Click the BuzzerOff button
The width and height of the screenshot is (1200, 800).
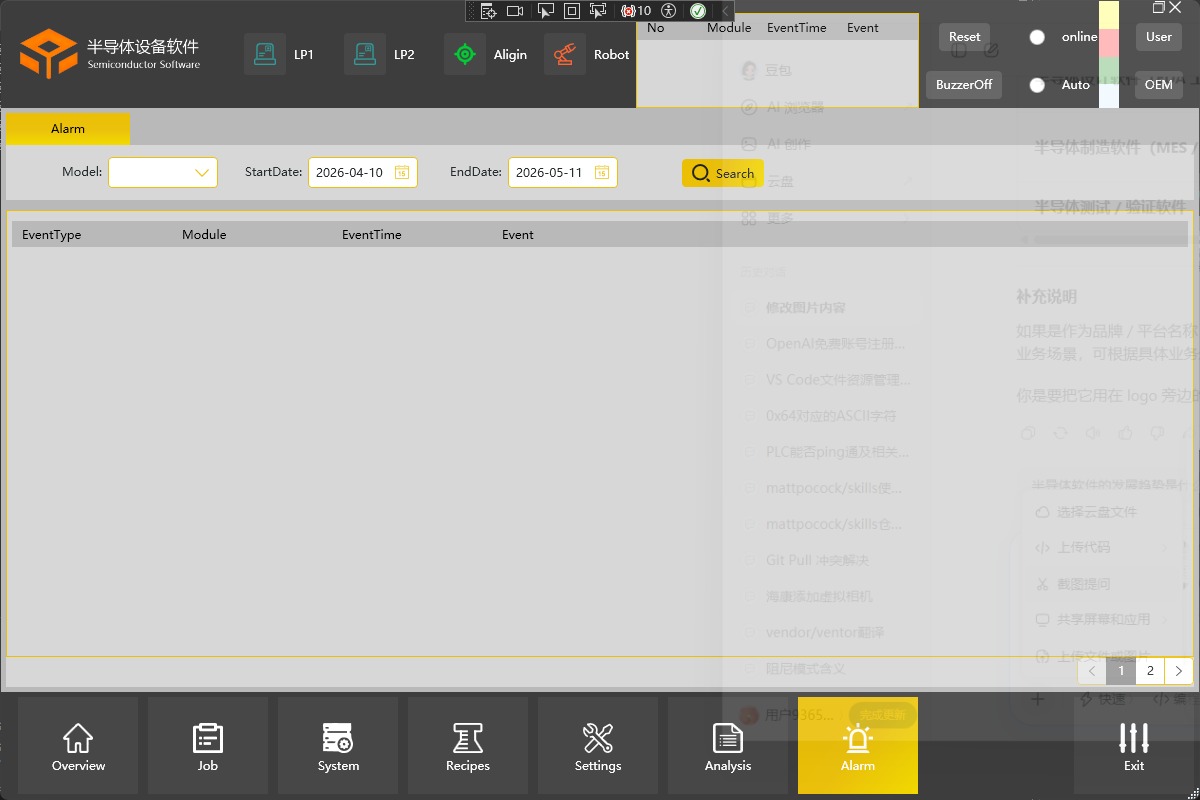pyautogui.click(x=964, y=85)
